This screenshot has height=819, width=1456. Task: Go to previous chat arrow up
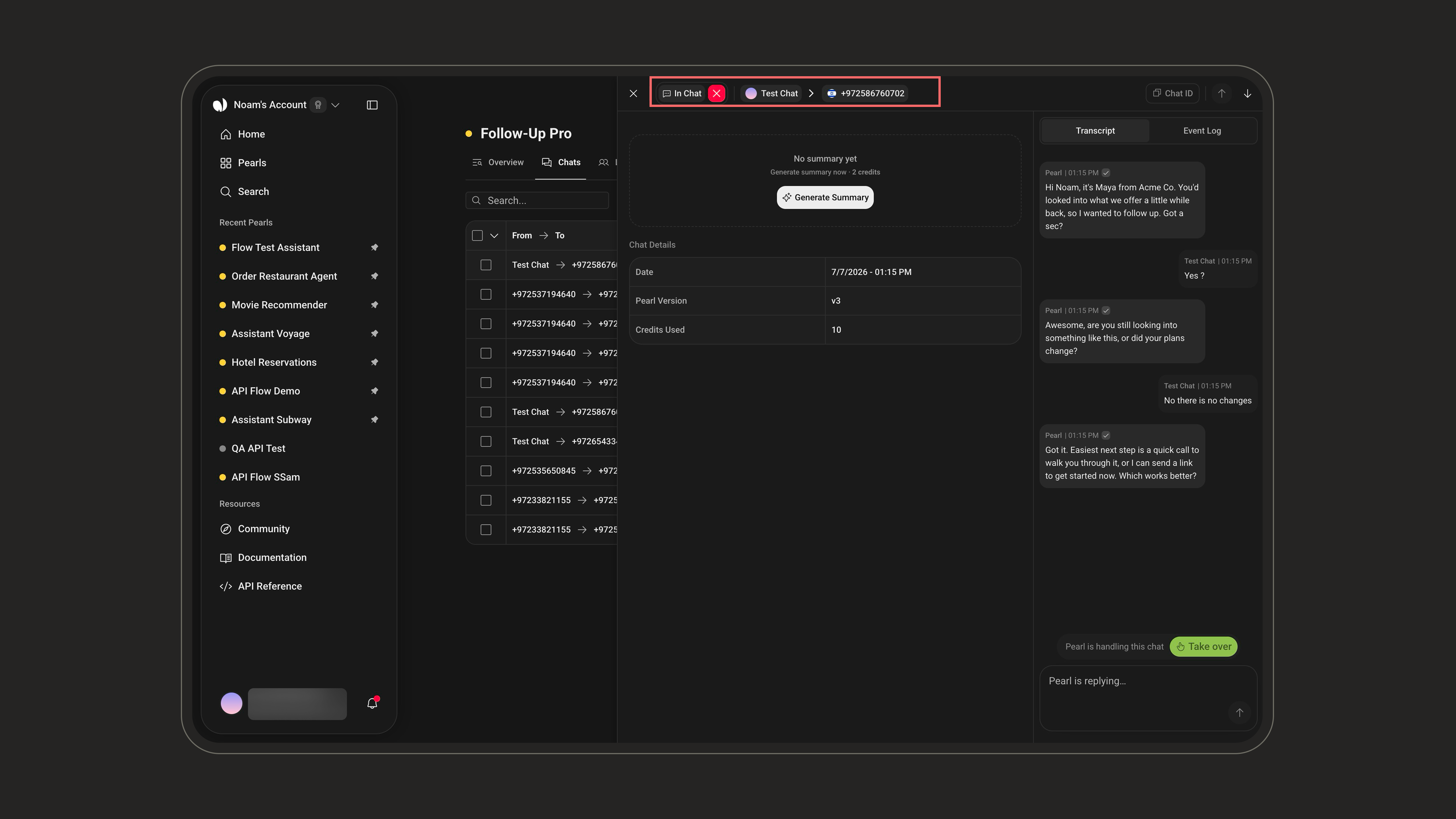pos(1221,93)
